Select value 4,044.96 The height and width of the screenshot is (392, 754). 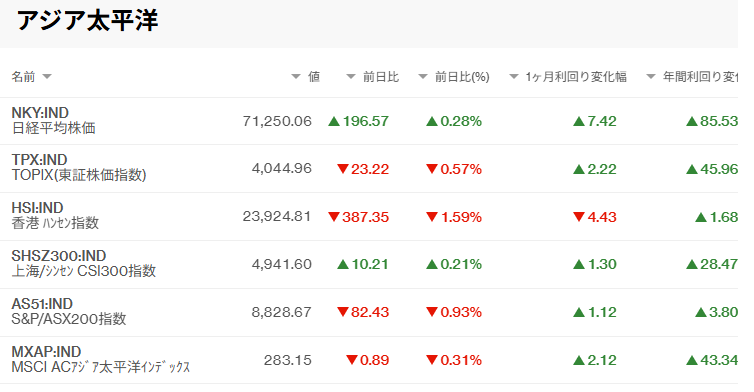pyautogui.click(x=282, y=168)
